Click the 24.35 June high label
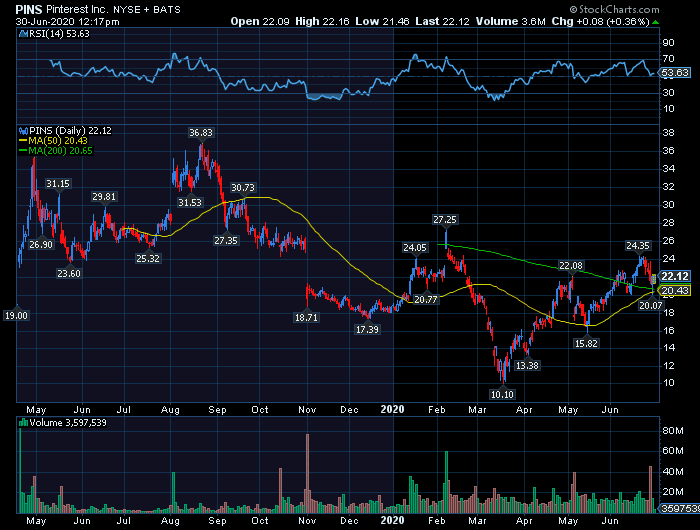This screenshot has width=700, height=530. [638, 246]
